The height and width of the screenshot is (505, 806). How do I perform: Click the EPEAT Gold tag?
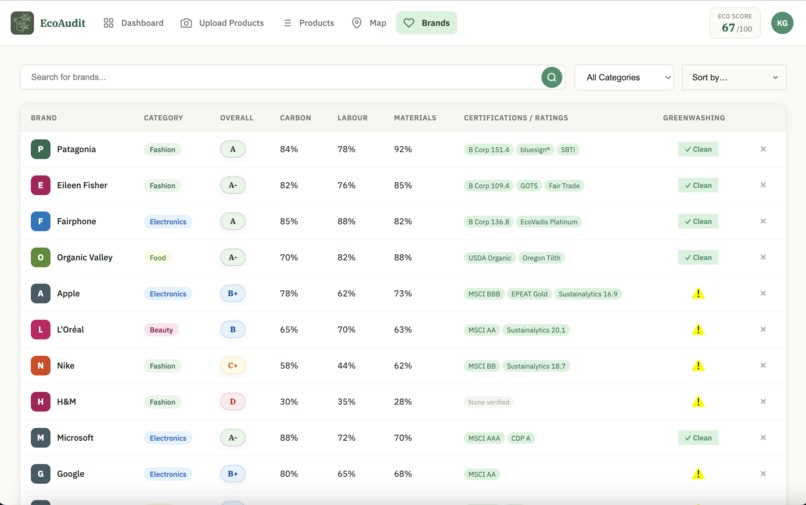pos(529,294)
